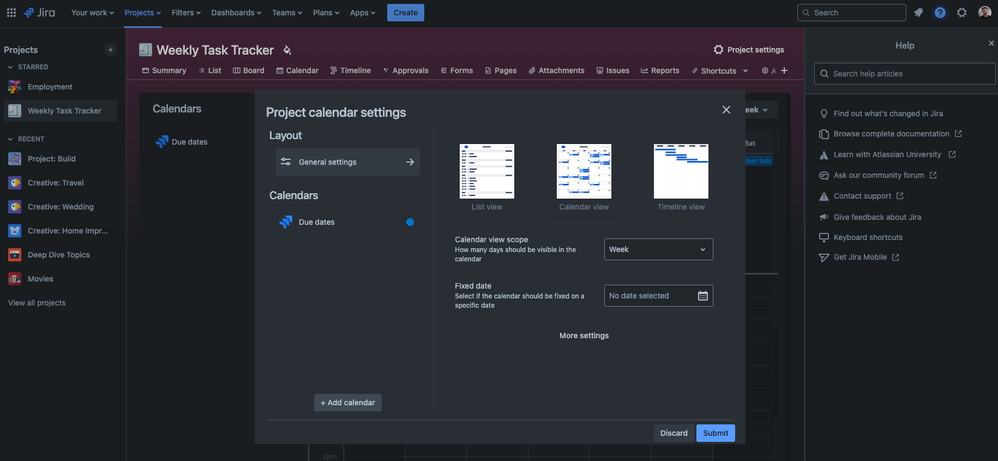This screenshot has height=461, width=998.
Task: Open the notifications rocket icon
Action: tap(918, 13)
